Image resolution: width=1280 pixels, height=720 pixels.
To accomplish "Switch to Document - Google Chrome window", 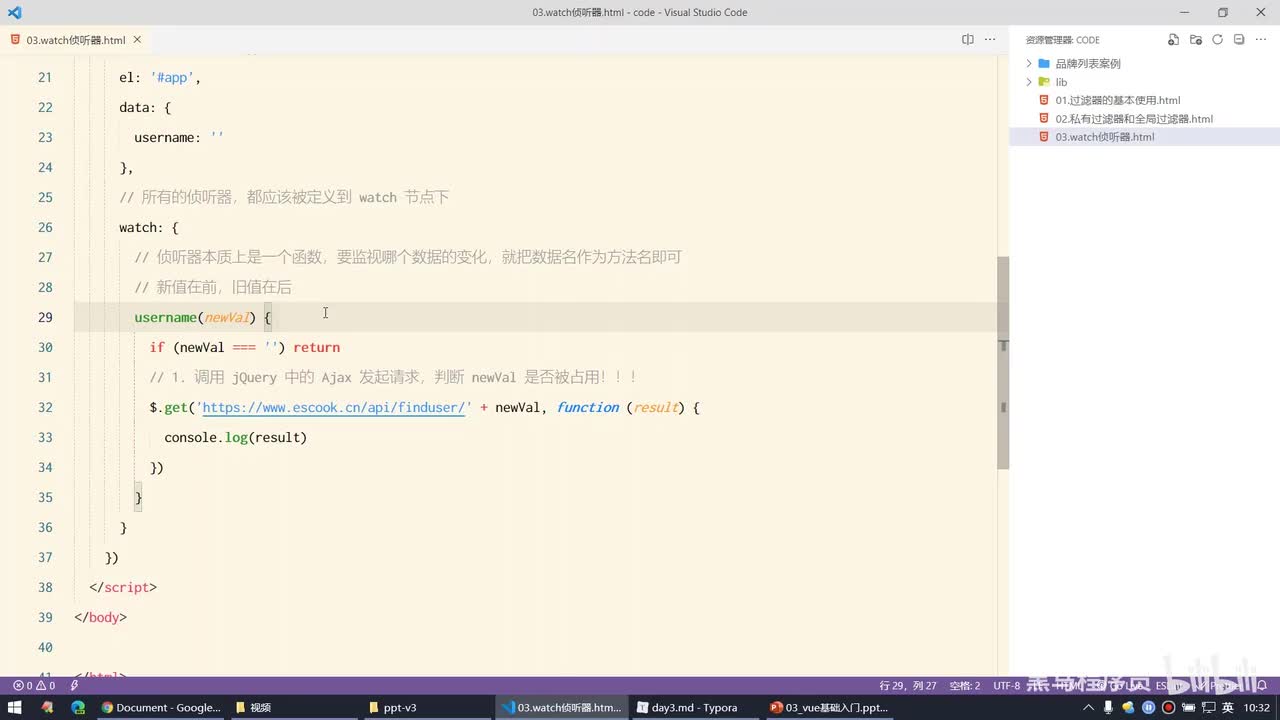I will 161,707.
